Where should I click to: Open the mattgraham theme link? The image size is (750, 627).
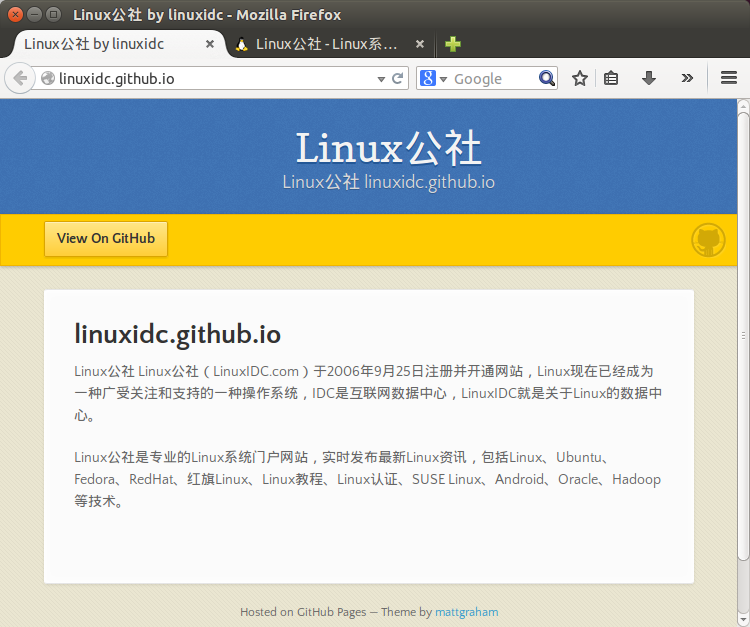coord(466,612)
